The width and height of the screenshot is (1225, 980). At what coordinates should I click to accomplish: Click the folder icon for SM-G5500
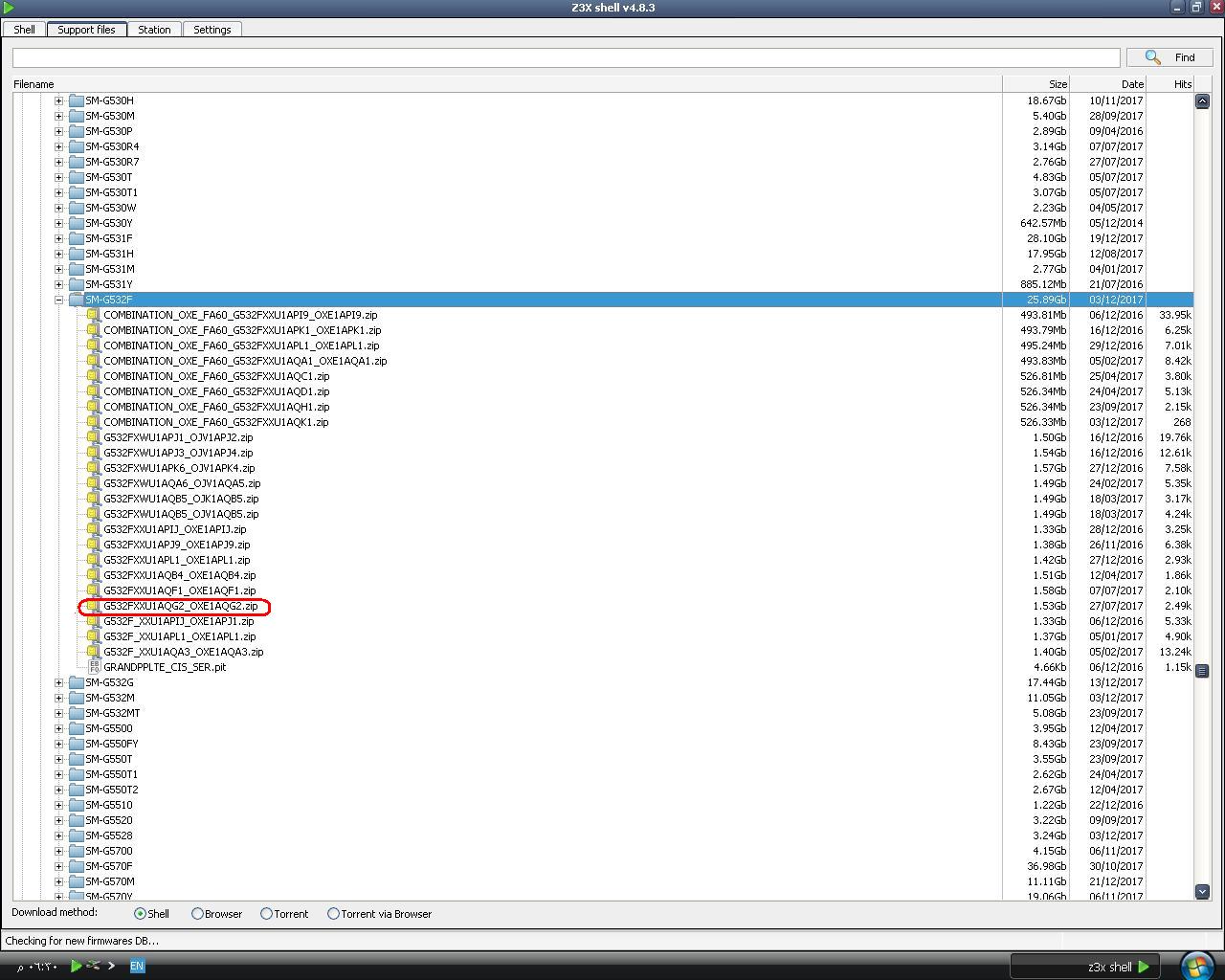pos(77,728)
